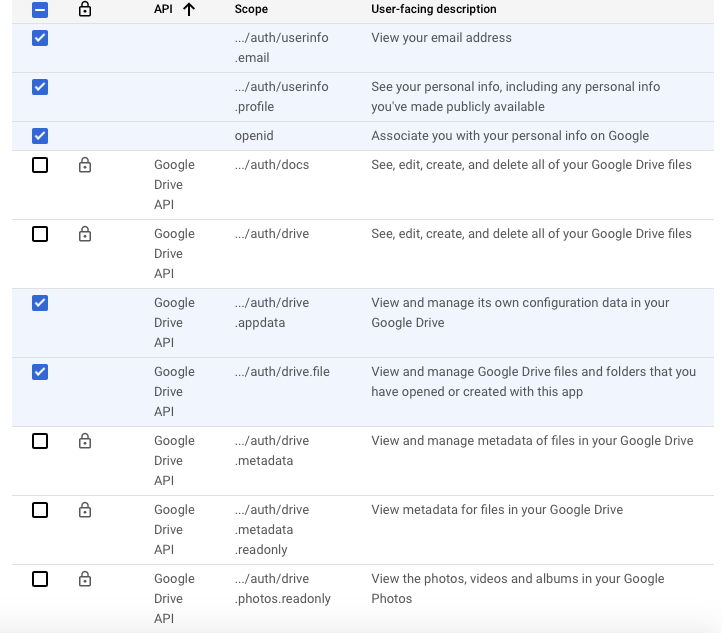The height and width of the screenshot is (633, 722).
Task: Select the '.../auth/drive.appdata' scope text
Action: click(x=272, y=313)
